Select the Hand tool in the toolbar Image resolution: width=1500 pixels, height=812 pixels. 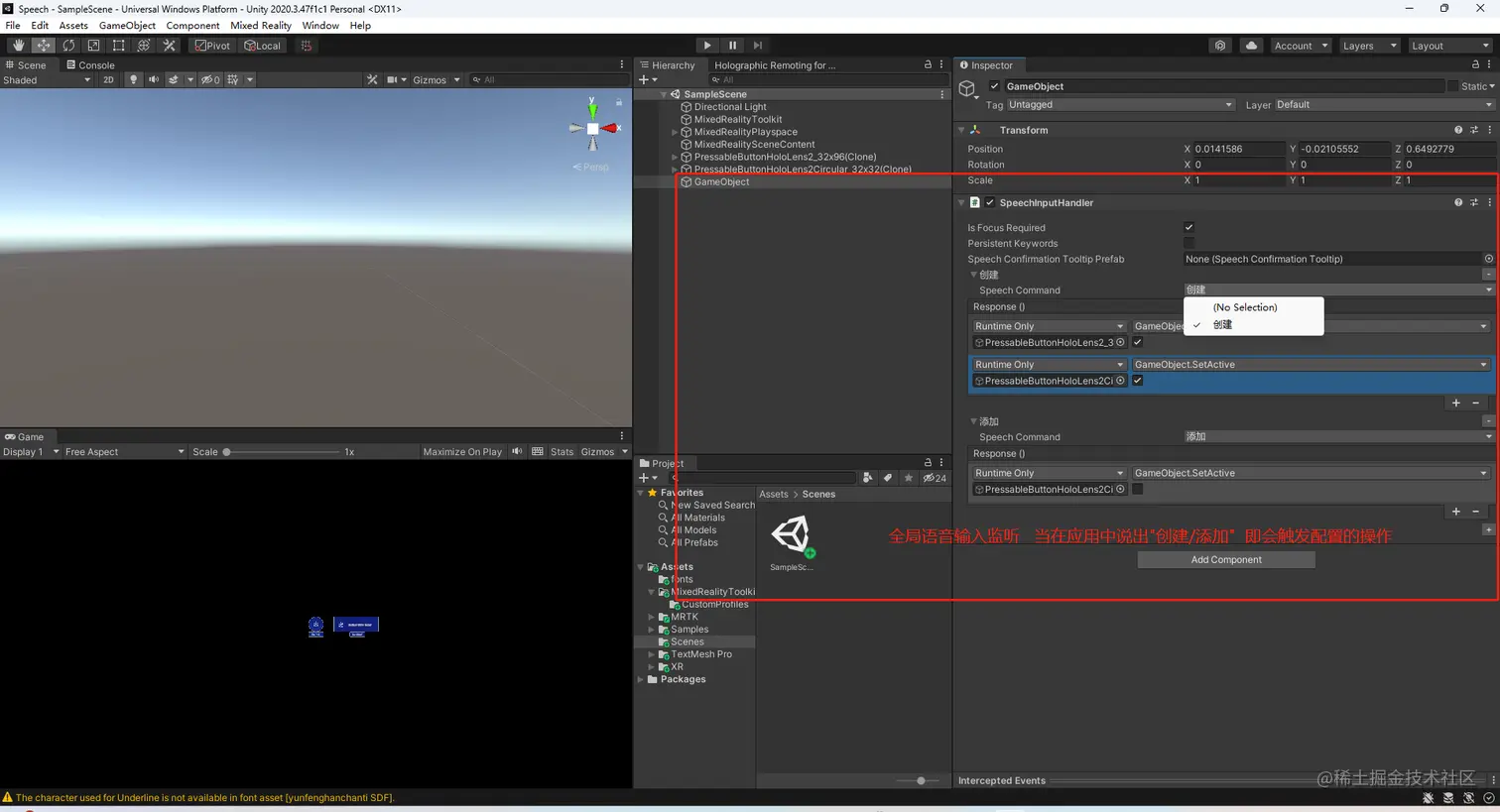click(18, 46)
